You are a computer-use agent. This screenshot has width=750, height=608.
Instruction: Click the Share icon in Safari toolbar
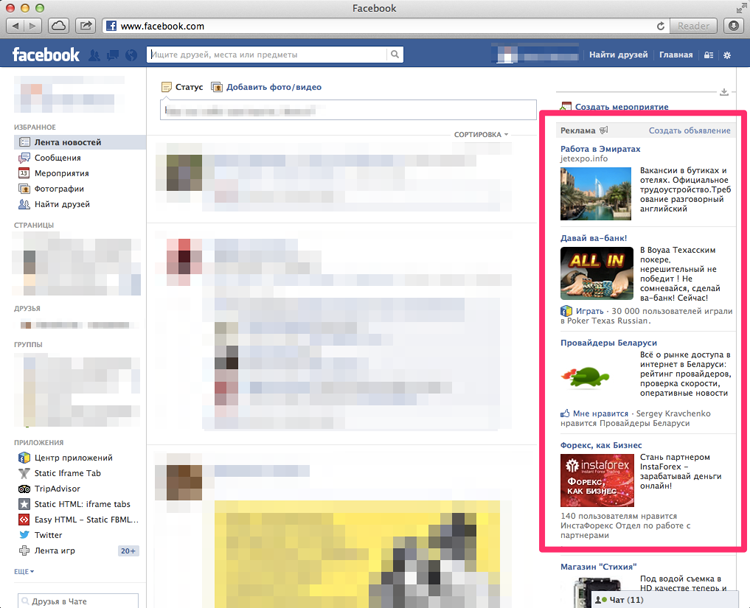point(86,26)
